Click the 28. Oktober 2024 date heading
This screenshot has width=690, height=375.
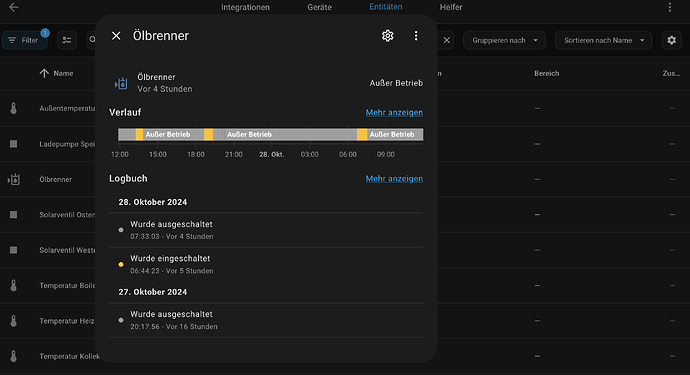tap(153, 202)
